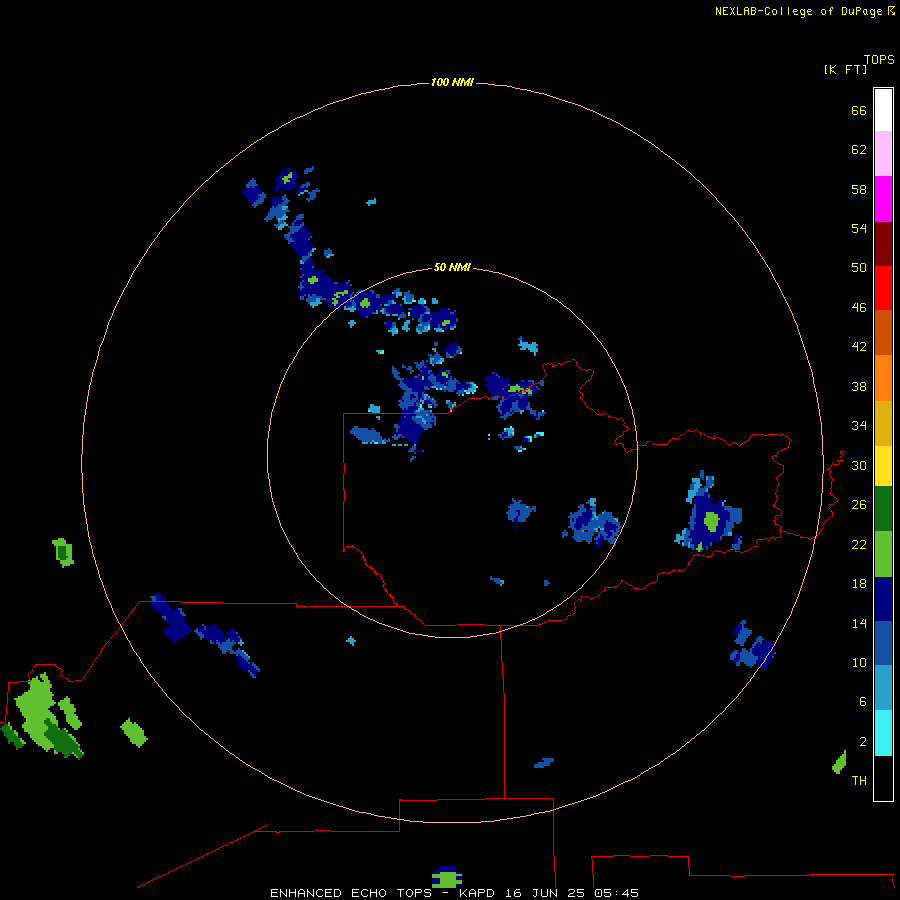The image size is (900, 900).
Task: Click the dark orange 46 kft legend swatch
Action: (x=883, y=332)
